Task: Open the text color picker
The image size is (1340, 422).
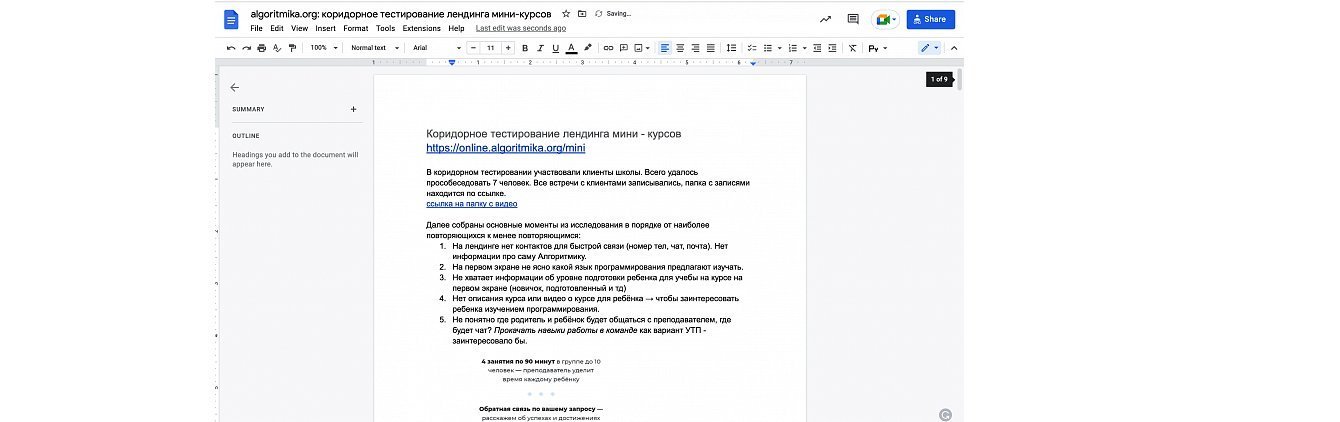Action: click(x=571, y=48)
